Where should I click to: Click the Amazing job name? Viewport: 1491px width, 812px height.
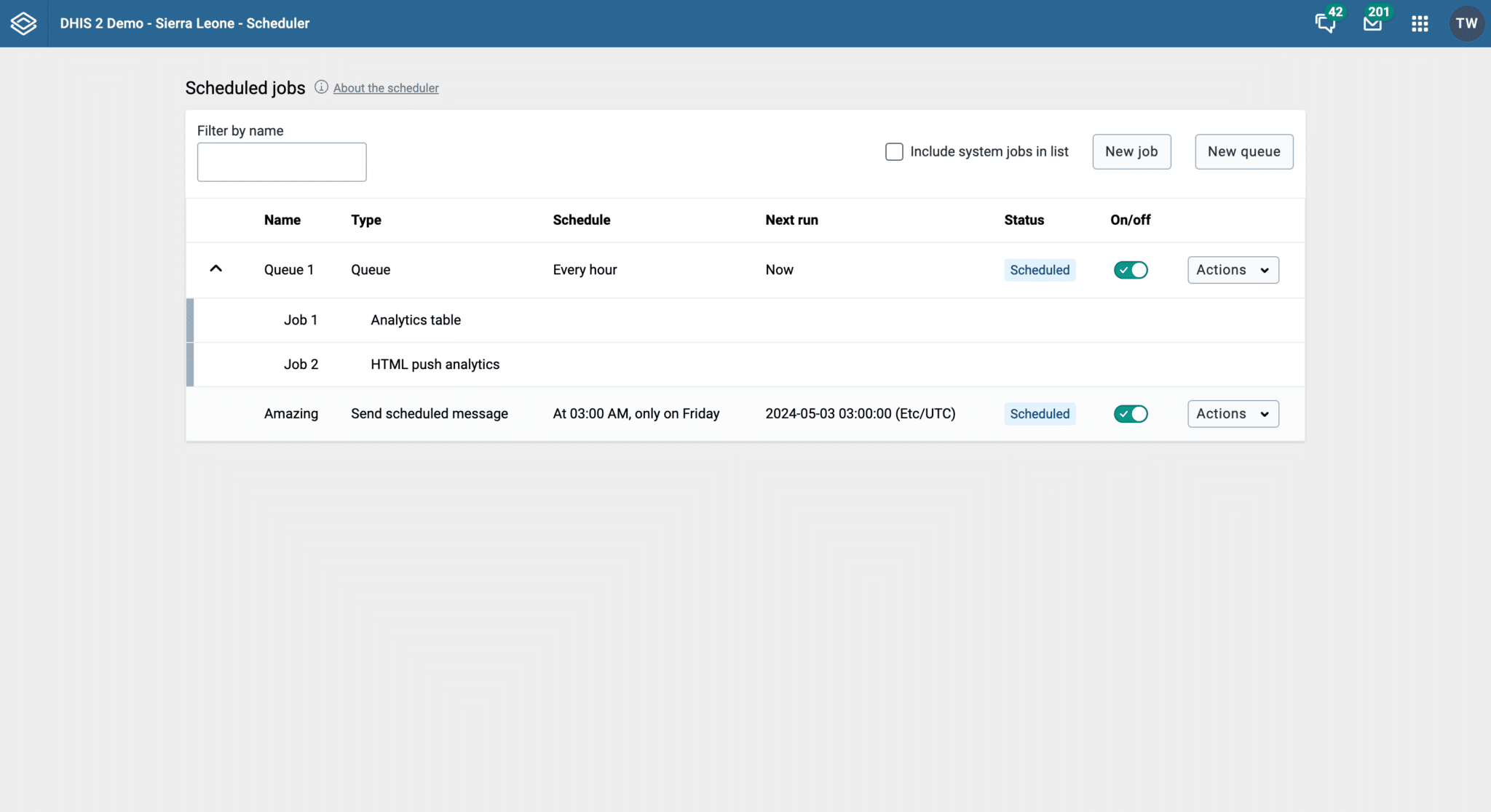291,414
